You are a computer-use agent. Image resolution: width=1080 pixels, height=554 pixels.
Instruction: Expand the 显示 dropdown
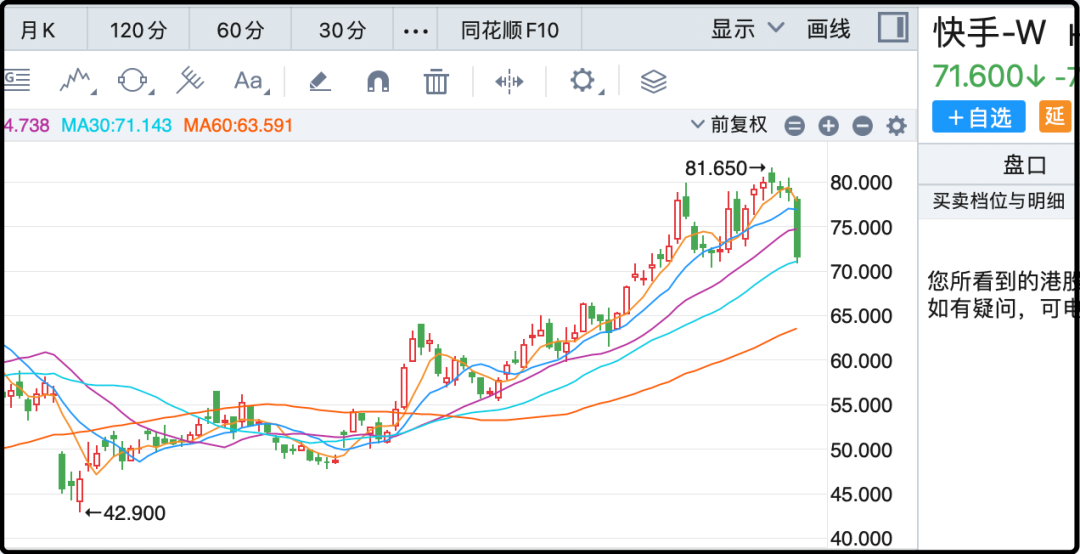747,29
